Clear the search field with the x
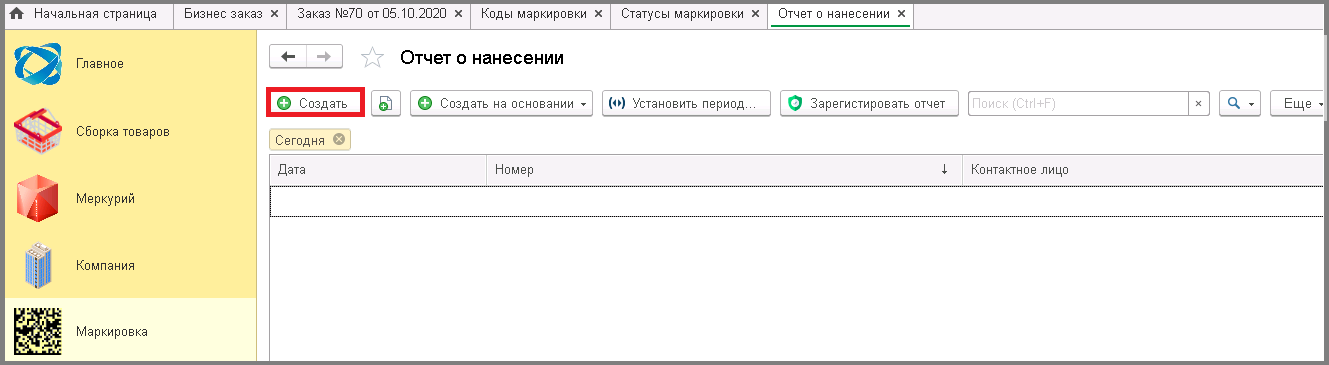This screenshot has width=1329, height=365. (x=1199, y=104)
